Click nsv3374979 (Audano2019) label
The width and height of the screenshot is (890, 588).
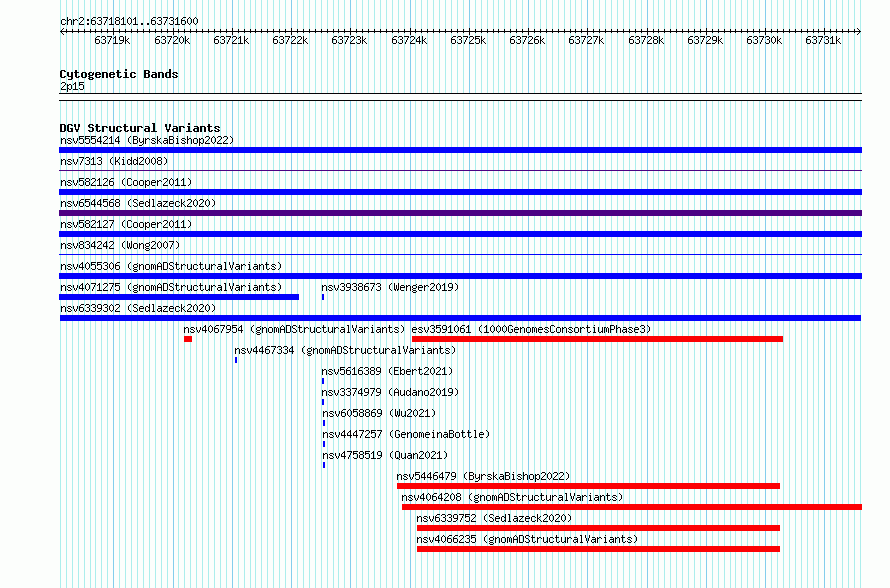[390, 392]
